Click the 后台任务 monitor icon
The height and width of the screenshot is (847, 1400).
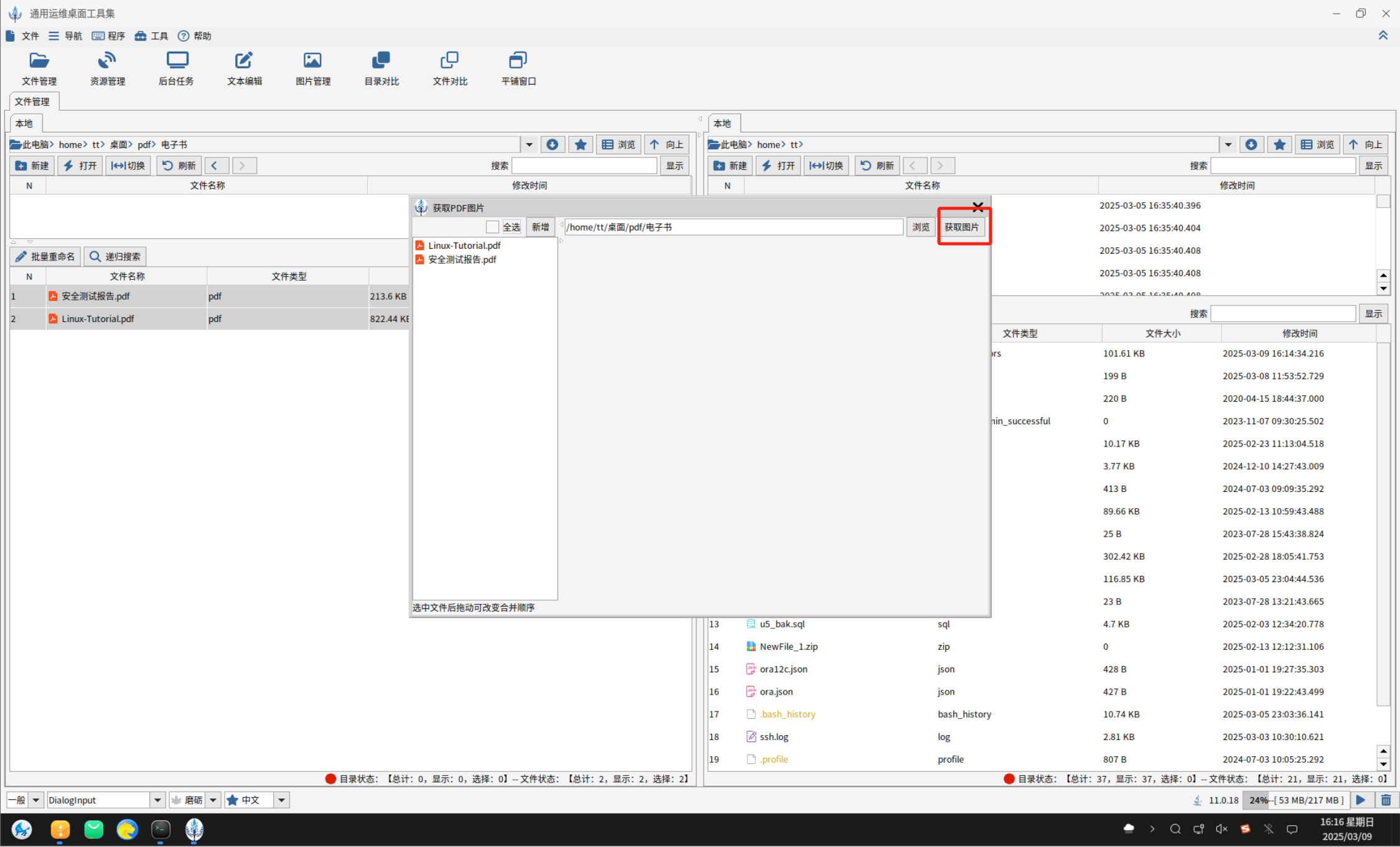[176, 68]
